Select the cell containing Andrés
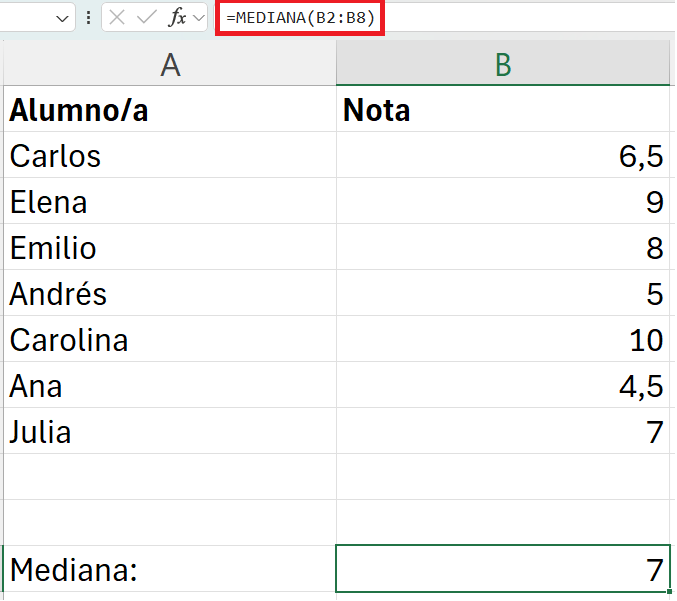This screenshot has height=601, width=677. (170, 293)
